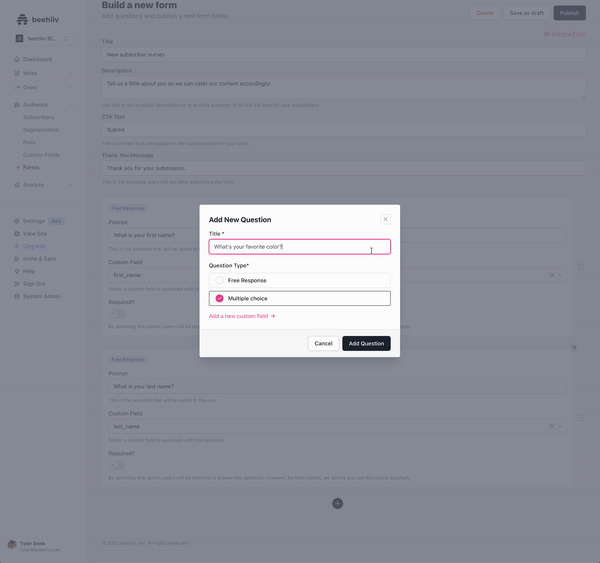Screen dimensions: 600x563
Task: Click the CTA Text field containing Submit
Action: click(344, 130)
